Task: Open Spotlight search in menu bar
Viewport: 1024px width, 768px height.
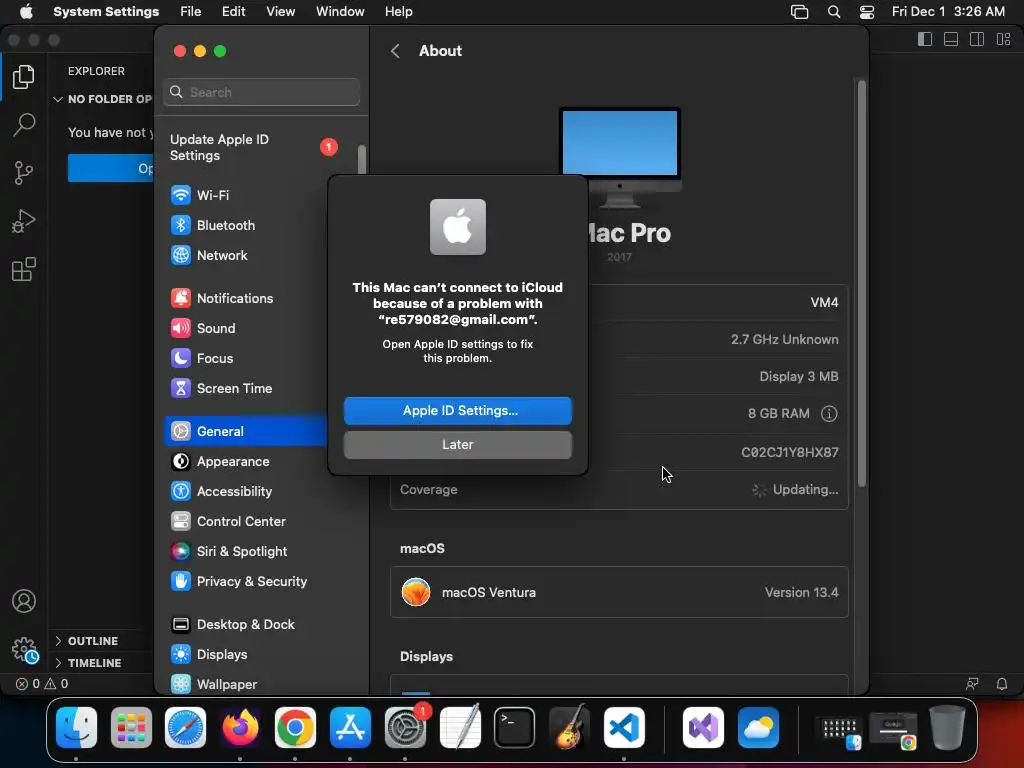Action: coord(834,11)
